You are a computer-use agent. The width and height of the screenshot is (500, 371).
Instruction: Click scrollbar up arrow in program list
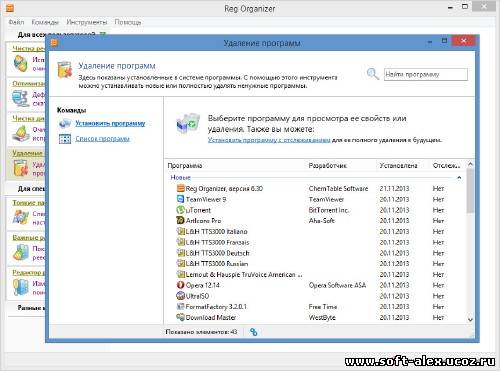tap(470, 164)
